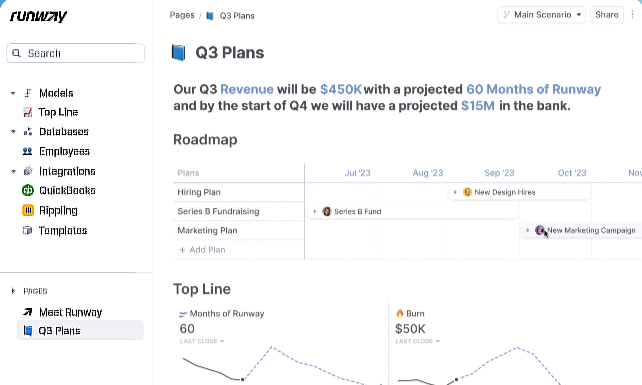Click the Runway logo
642x385 pixels.
tap(38, 16)
